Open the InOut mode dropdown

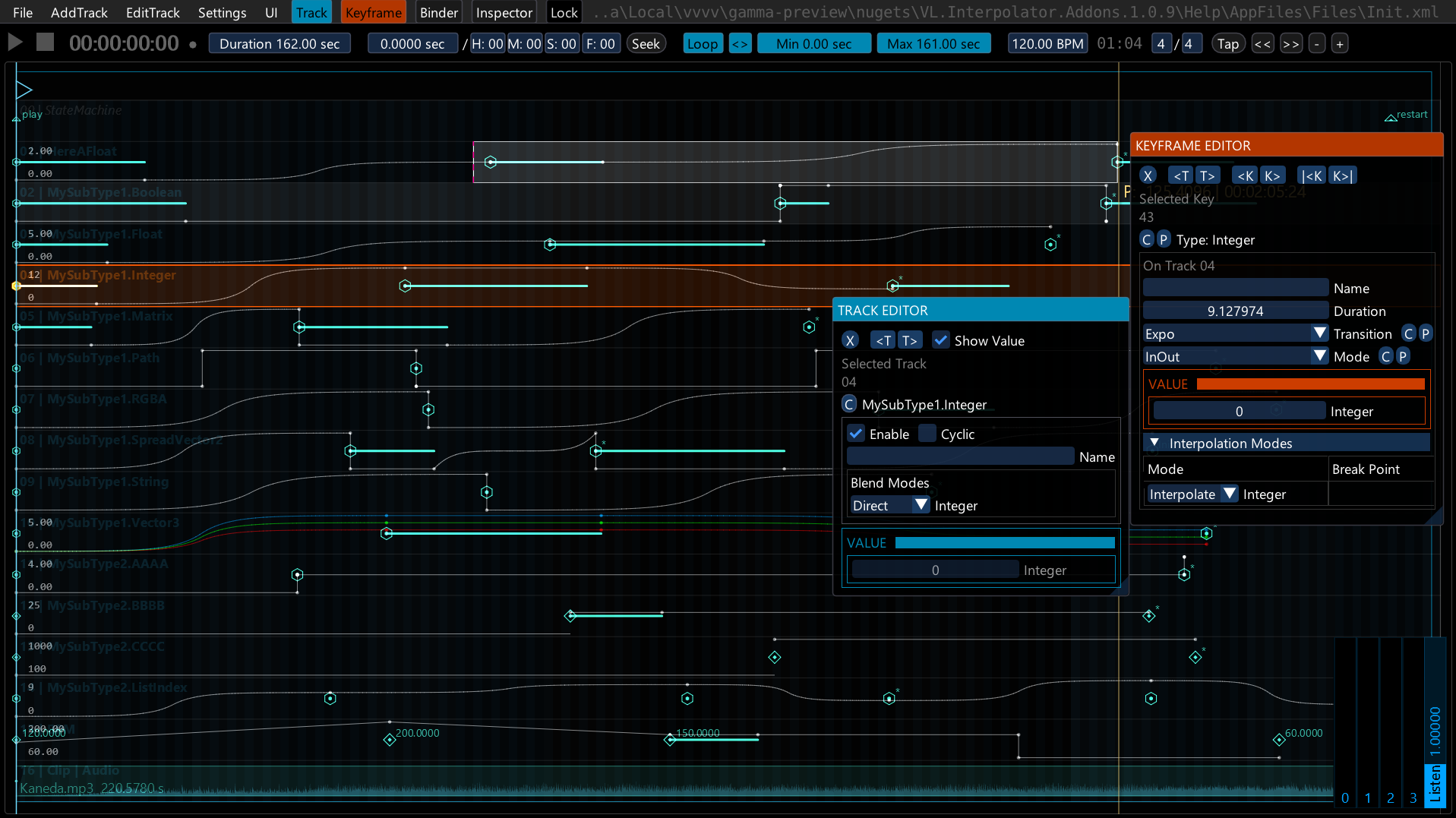click(1235, 356)
